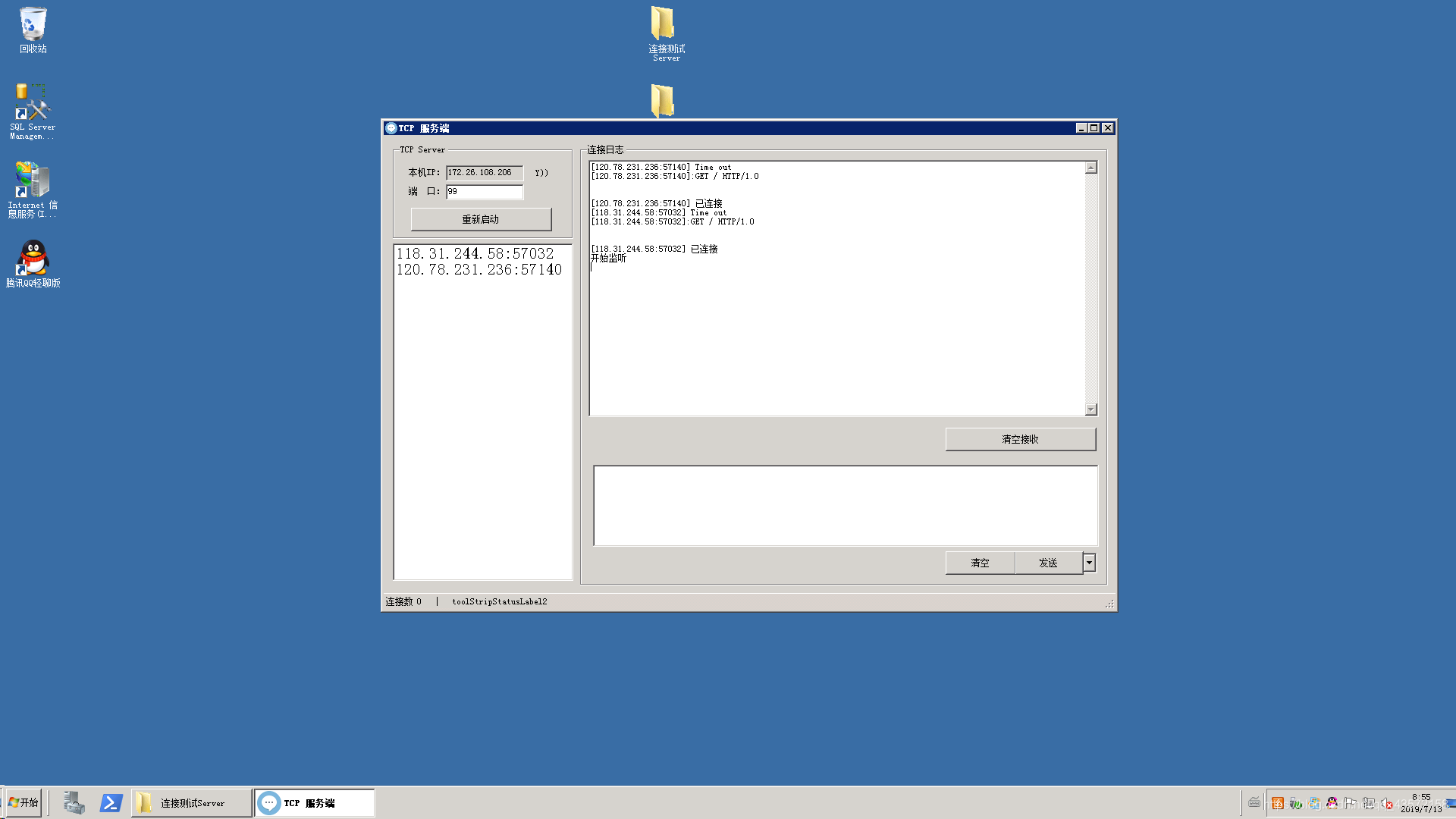Open SQL Server Management desktop shortcut

(x=33, y=111)
